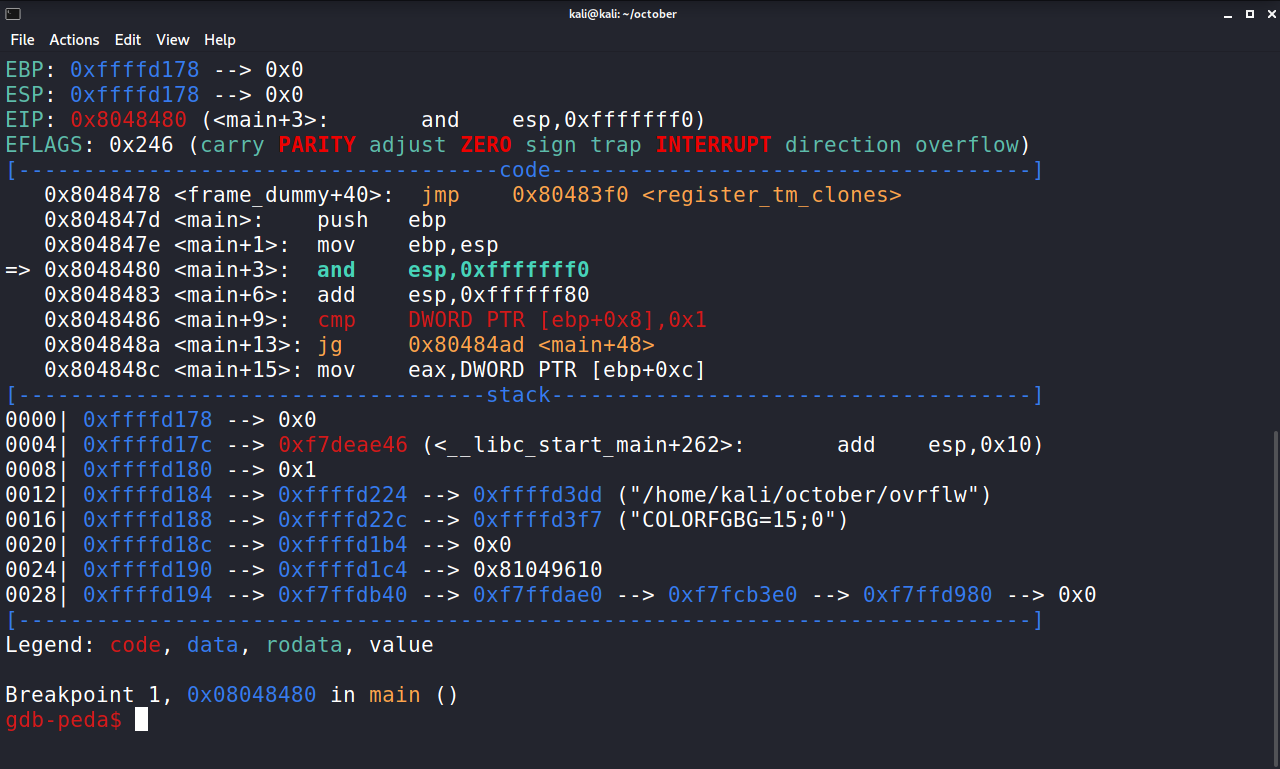Viewport: 1280px width, 769px height.
Task: Close the terminal window
Action: click(x=1269, y=14)
